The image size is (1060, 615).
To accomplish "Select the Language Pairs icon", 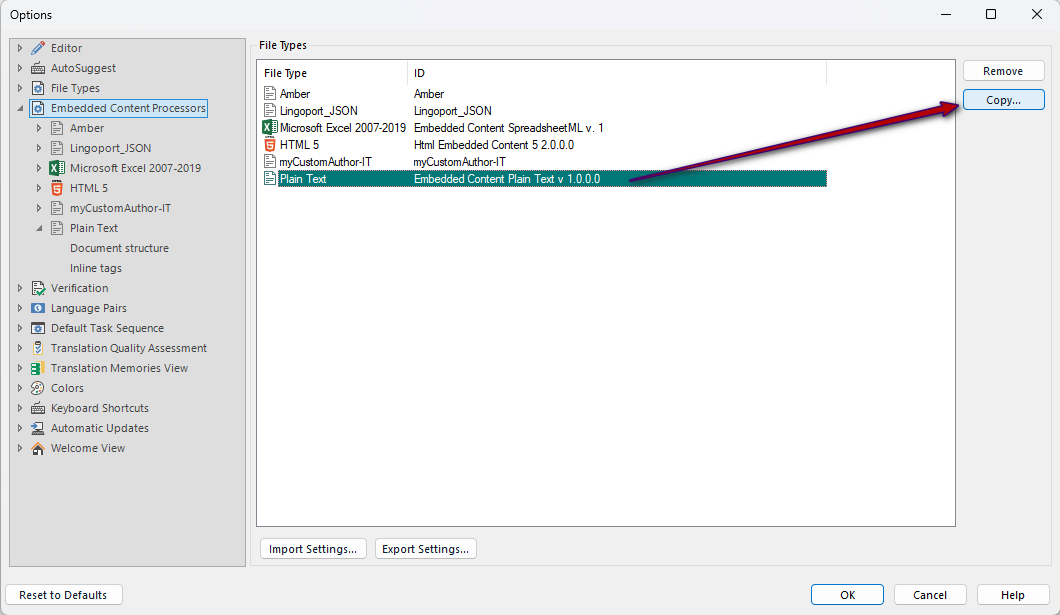I will coord(37,307).
